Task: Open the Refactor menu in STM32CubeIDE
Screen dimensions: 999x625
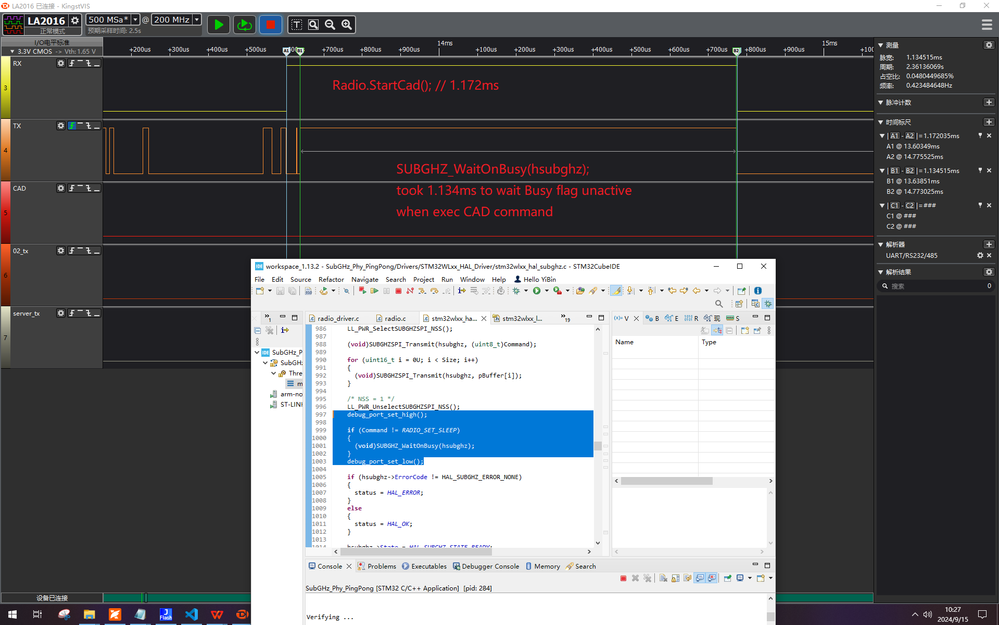Action: pos(331,280)
